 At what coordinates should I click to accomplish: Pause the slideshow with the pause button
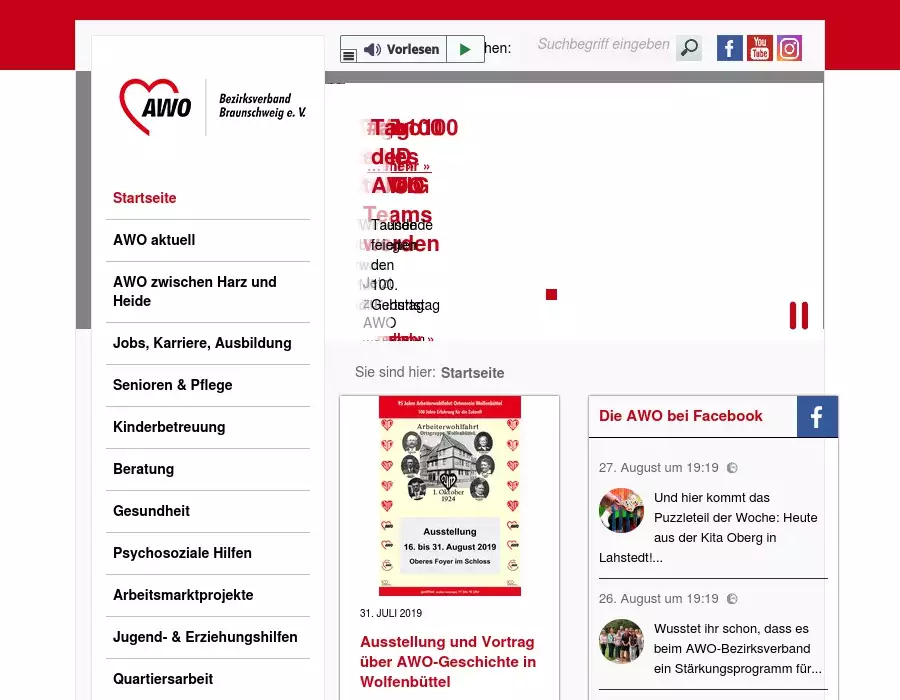tap(798, 315)
